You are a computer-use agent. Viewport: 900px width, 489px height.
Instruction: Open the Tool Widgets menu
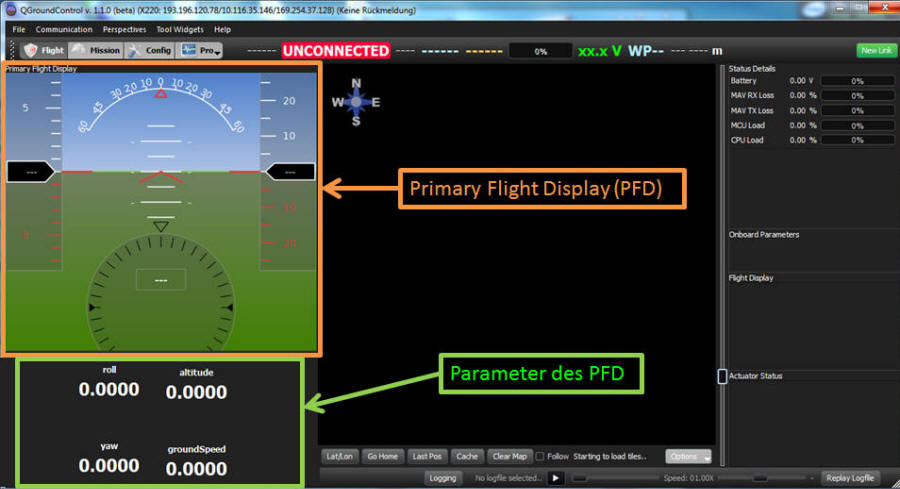pyautogui.click(x=180, y=29)
